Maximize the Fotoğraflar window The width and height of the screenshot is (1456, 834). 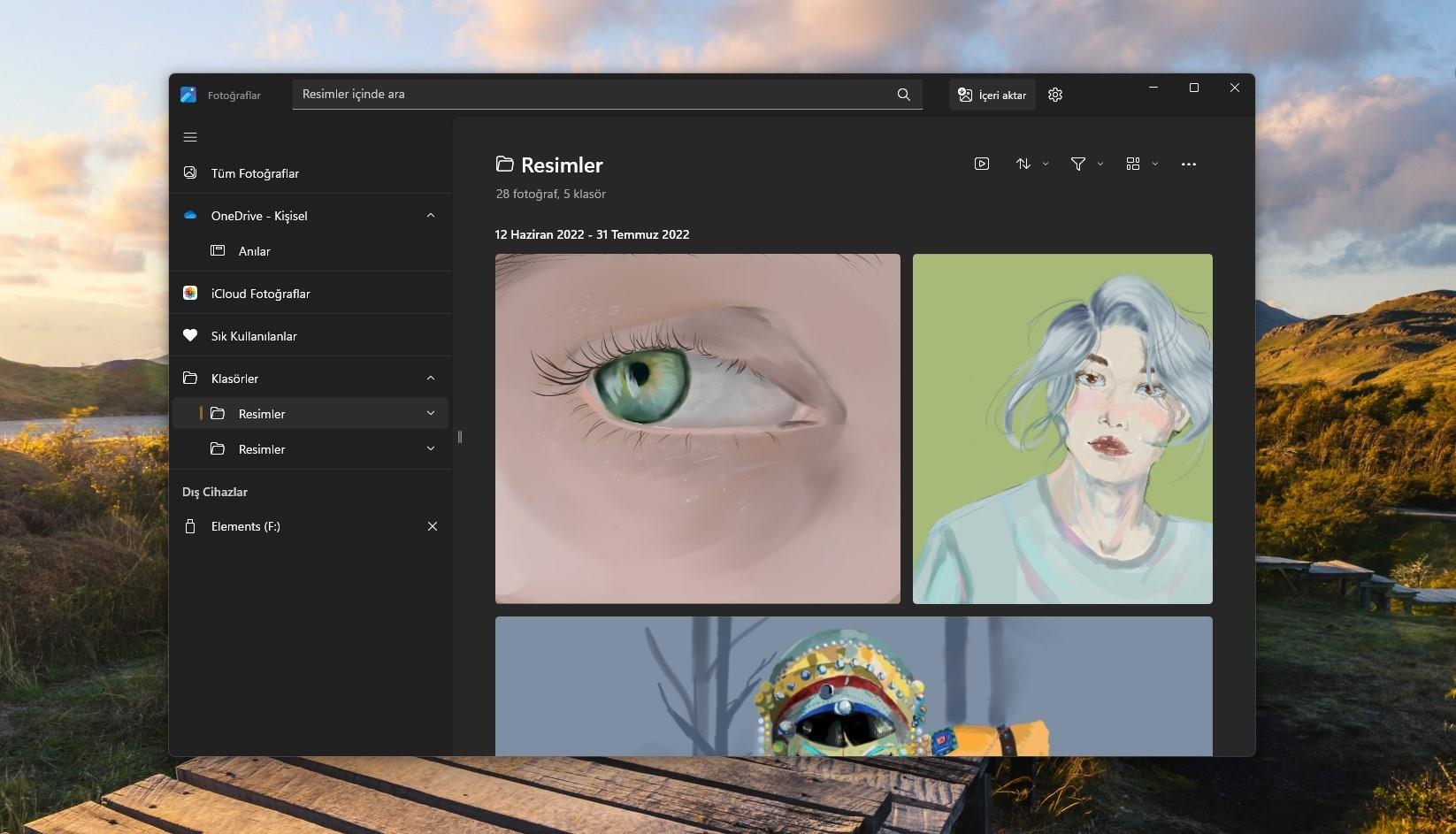1194,88
